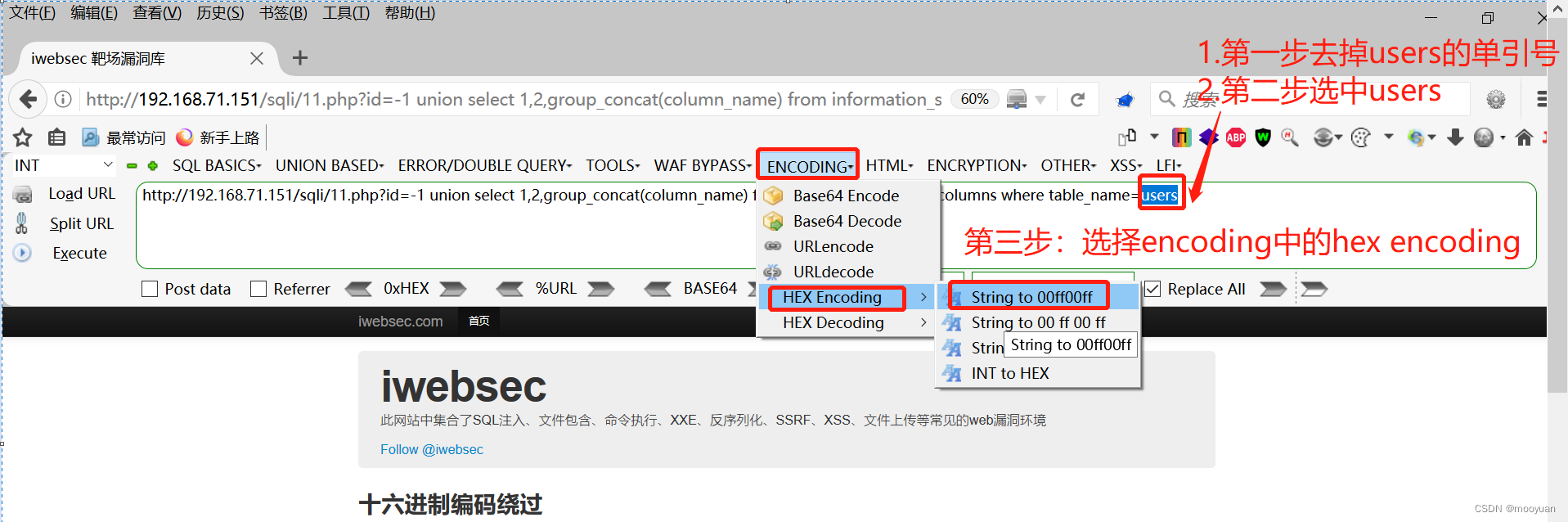Click the left arrow beside BASE64
Image resolution: width=1568 pixels, height=522 pixels.
point(658,289)
